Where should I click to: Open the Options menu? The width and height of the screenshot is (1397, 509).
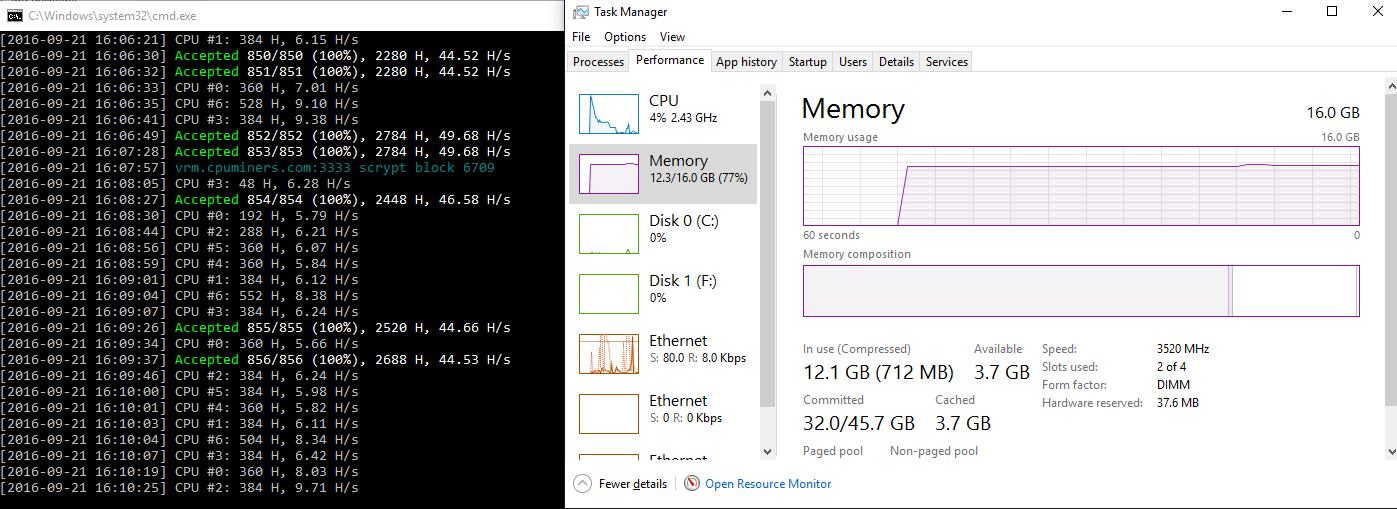point(625,37)
